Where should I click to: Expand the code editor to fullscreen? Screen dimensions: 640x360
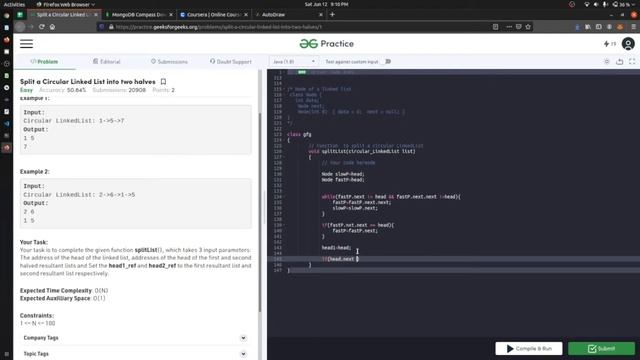632,62
